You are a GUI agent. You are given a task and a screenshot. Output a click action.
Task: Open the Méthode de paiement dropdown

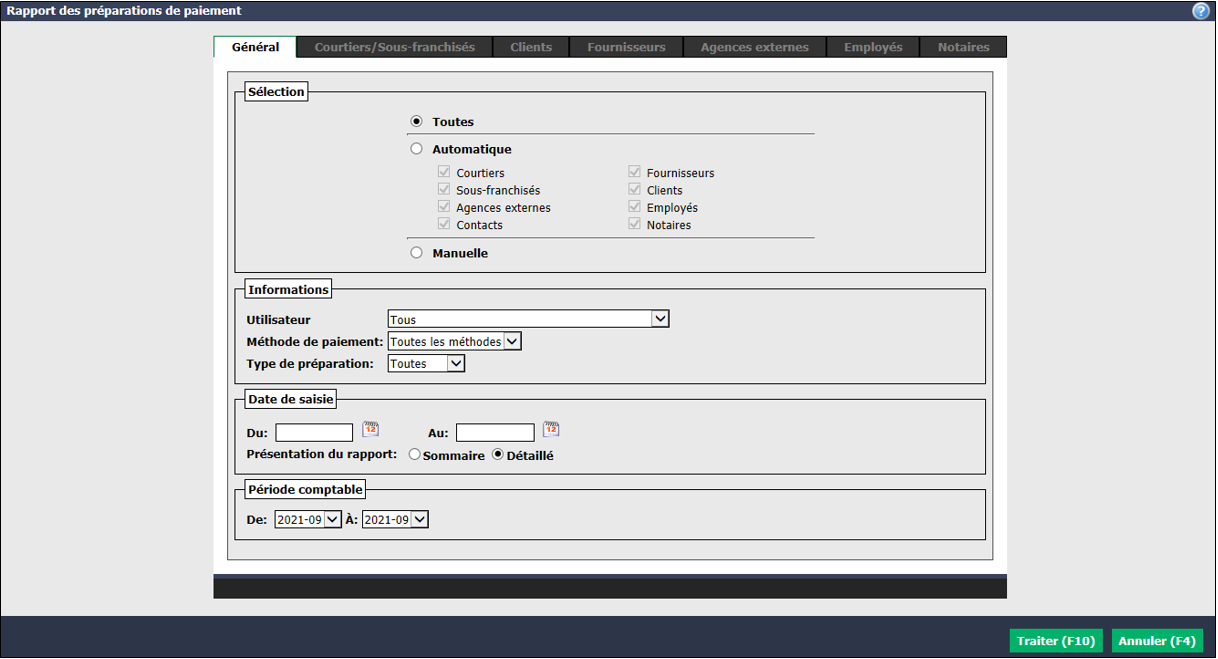455,341
